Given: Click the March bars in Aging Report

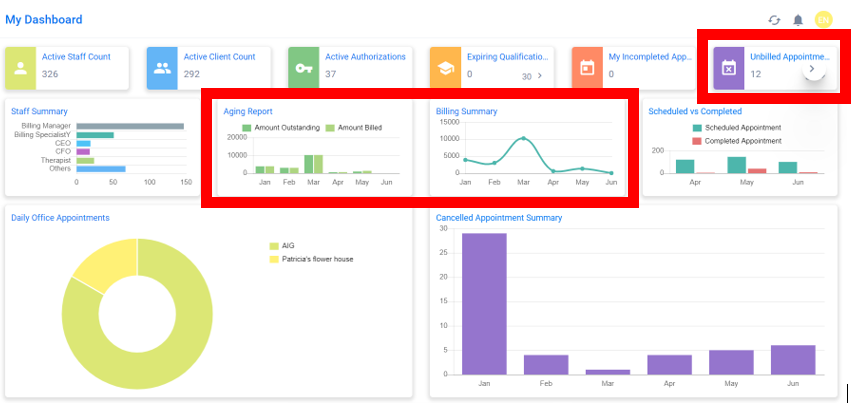Looking at the screenshot, I should 313,164.
